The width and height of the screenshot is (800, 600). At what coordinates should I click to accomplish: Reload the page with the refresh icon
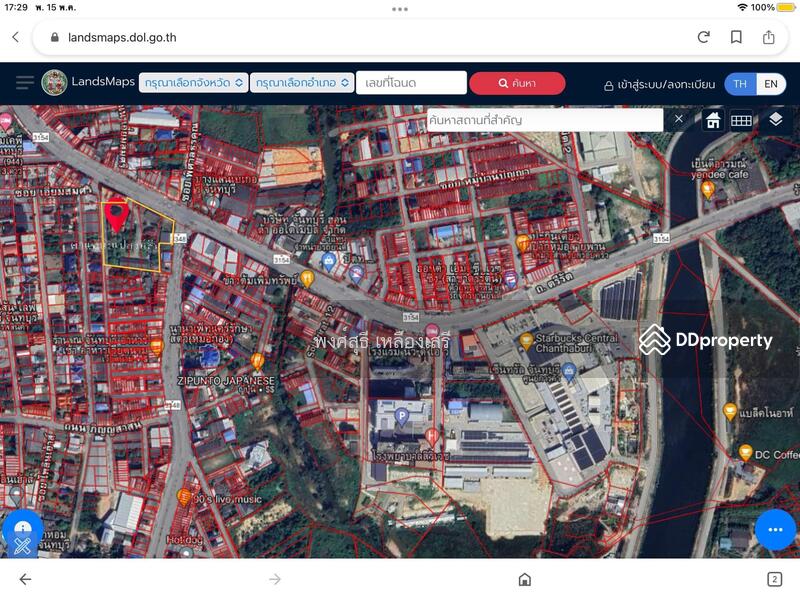pos(704,37)
